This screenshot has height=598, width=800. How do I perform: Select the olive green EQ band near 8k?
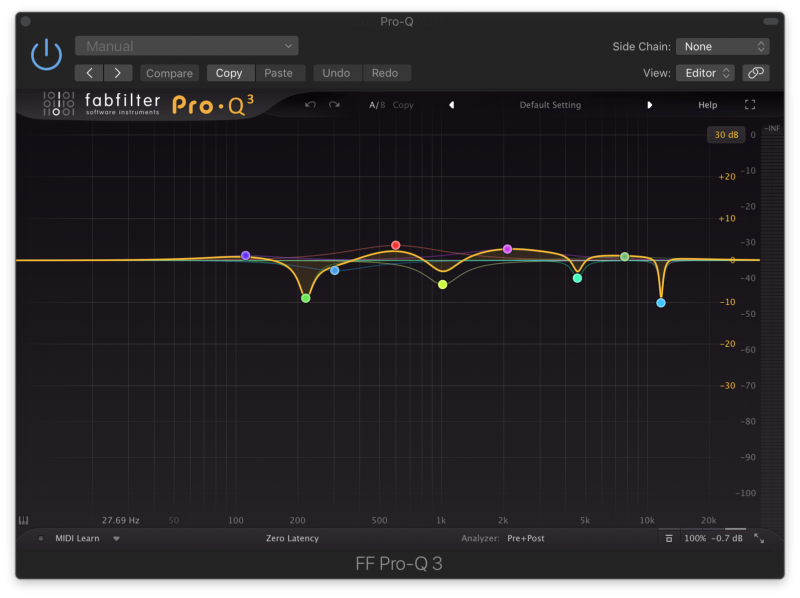click(x=624, y=257)
